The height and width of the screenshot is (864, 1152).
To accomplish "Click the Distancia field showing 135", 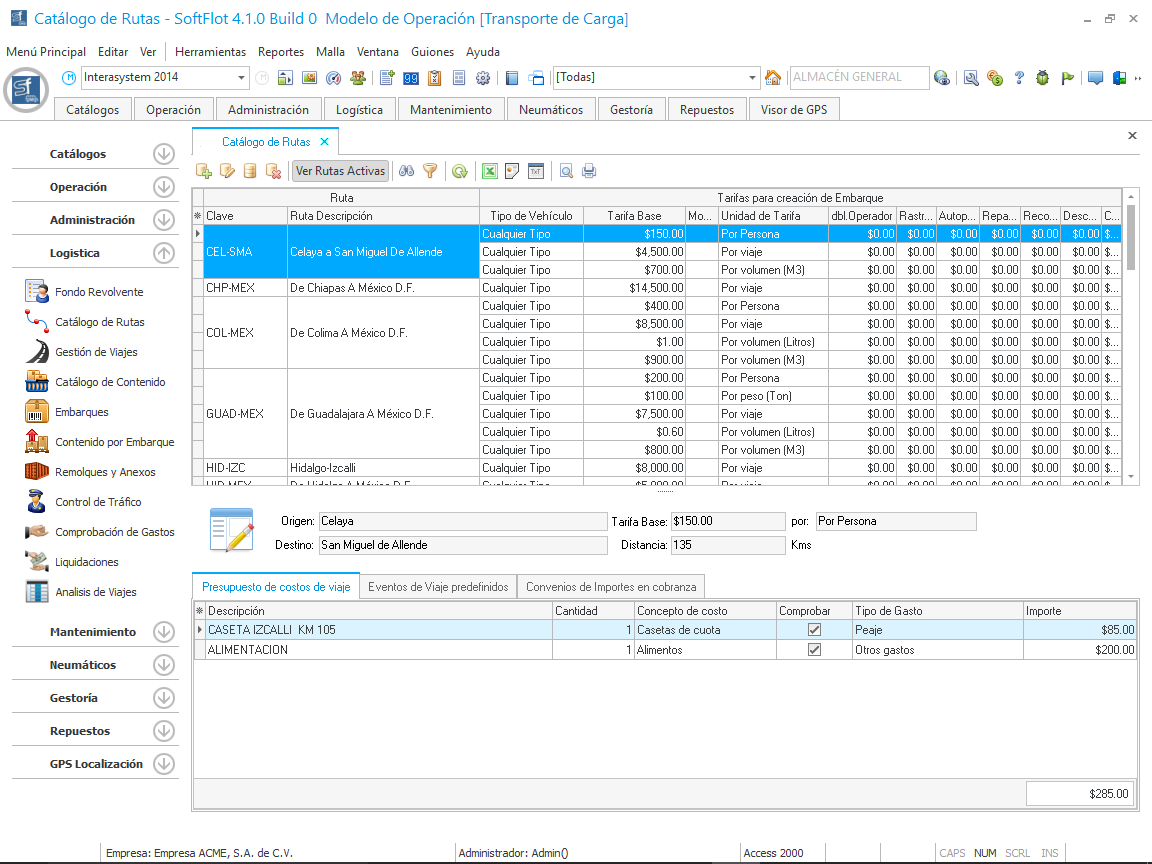I will [x=727, y=545].
